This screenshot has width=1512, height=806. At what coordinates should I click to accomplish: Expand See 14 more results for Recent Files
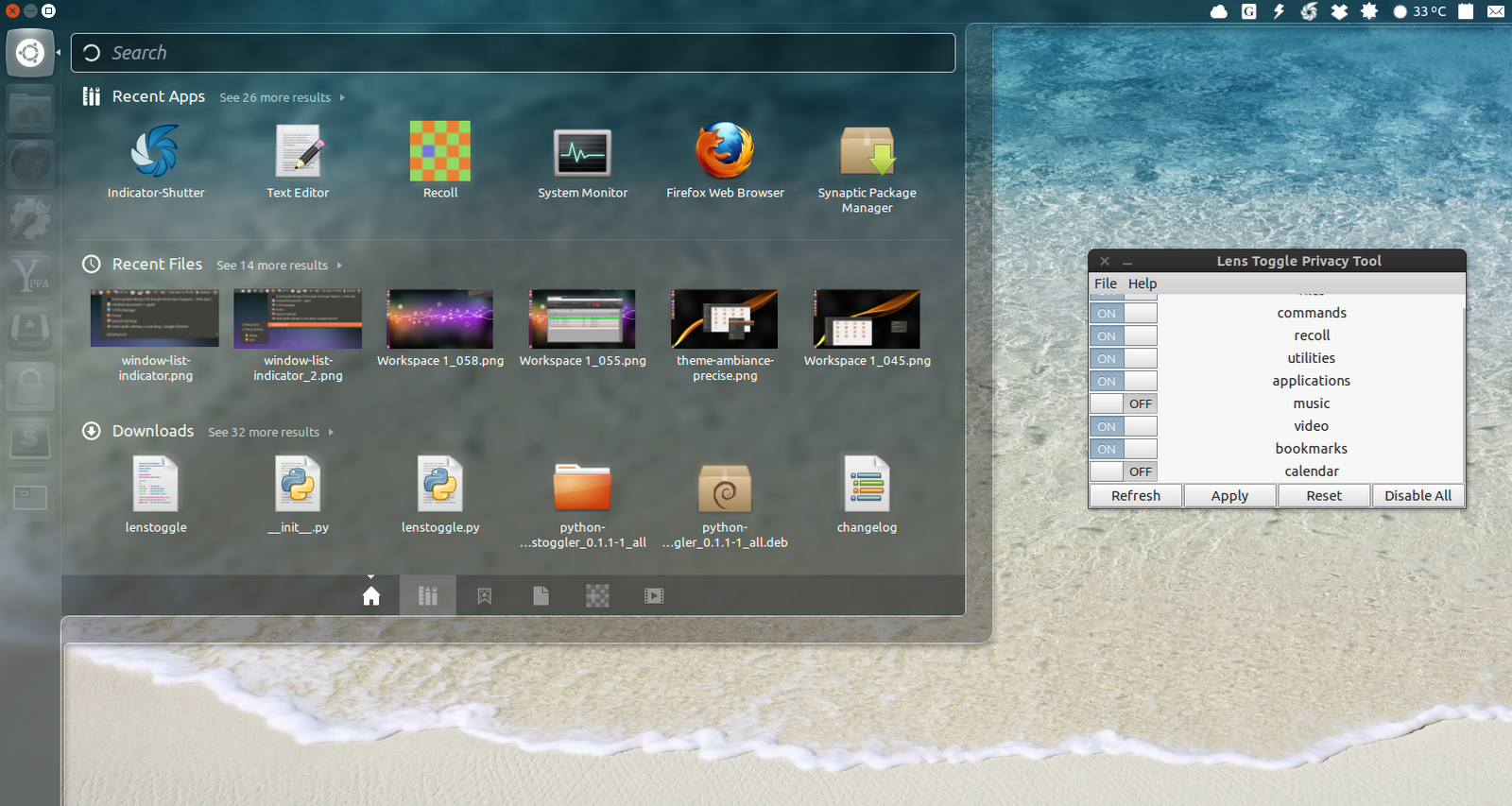coord(279,266)
